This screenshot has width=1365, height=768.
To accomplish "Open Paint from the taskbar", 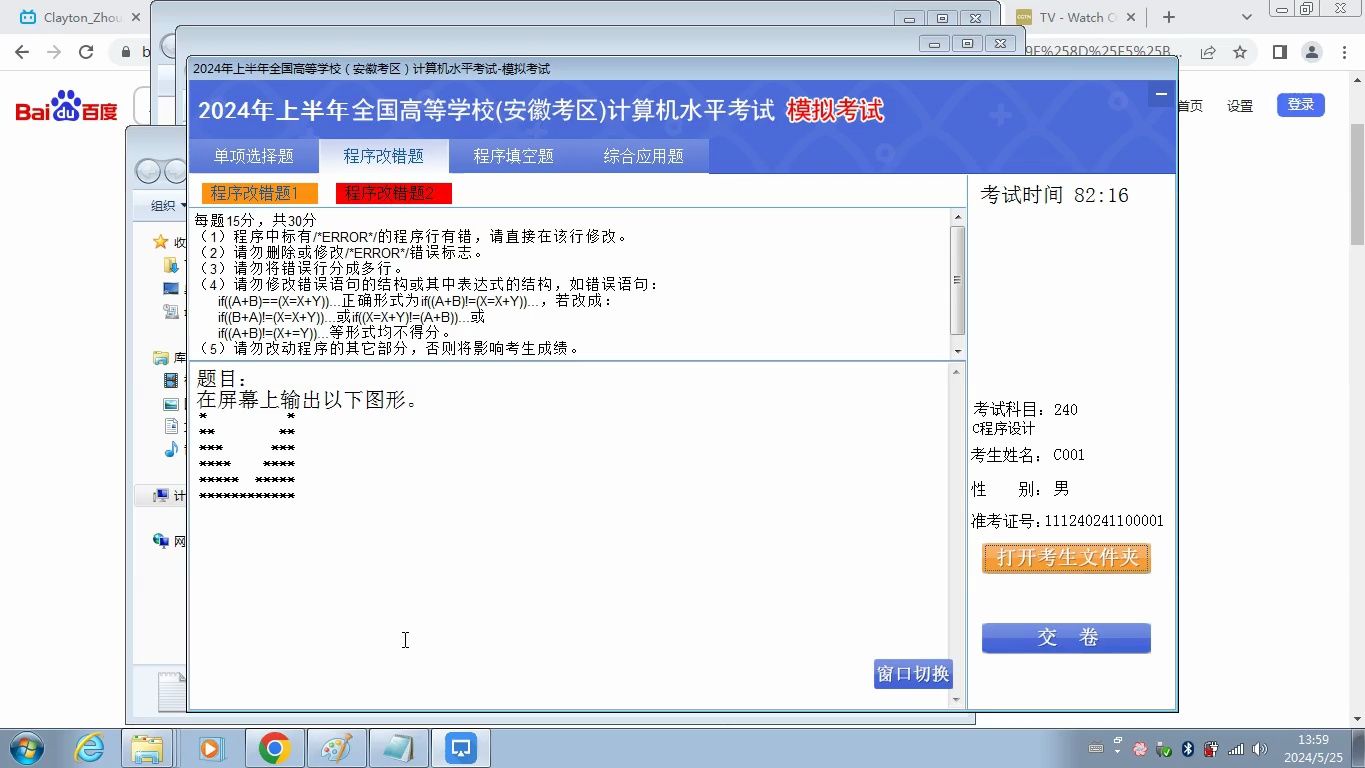I will pos(336,748).
